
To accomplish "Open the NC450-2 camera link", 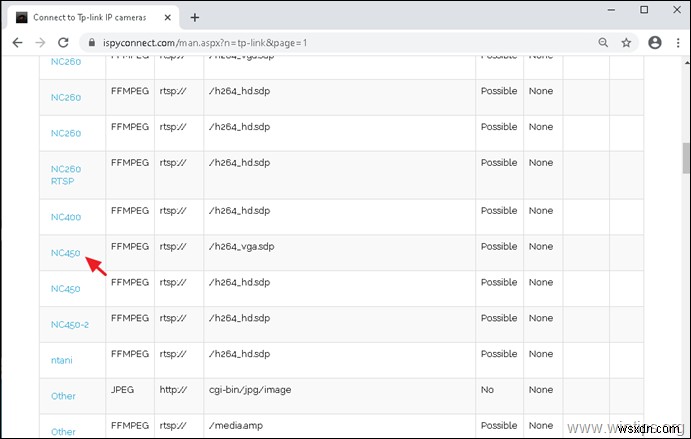I will (x=69, y=325).
